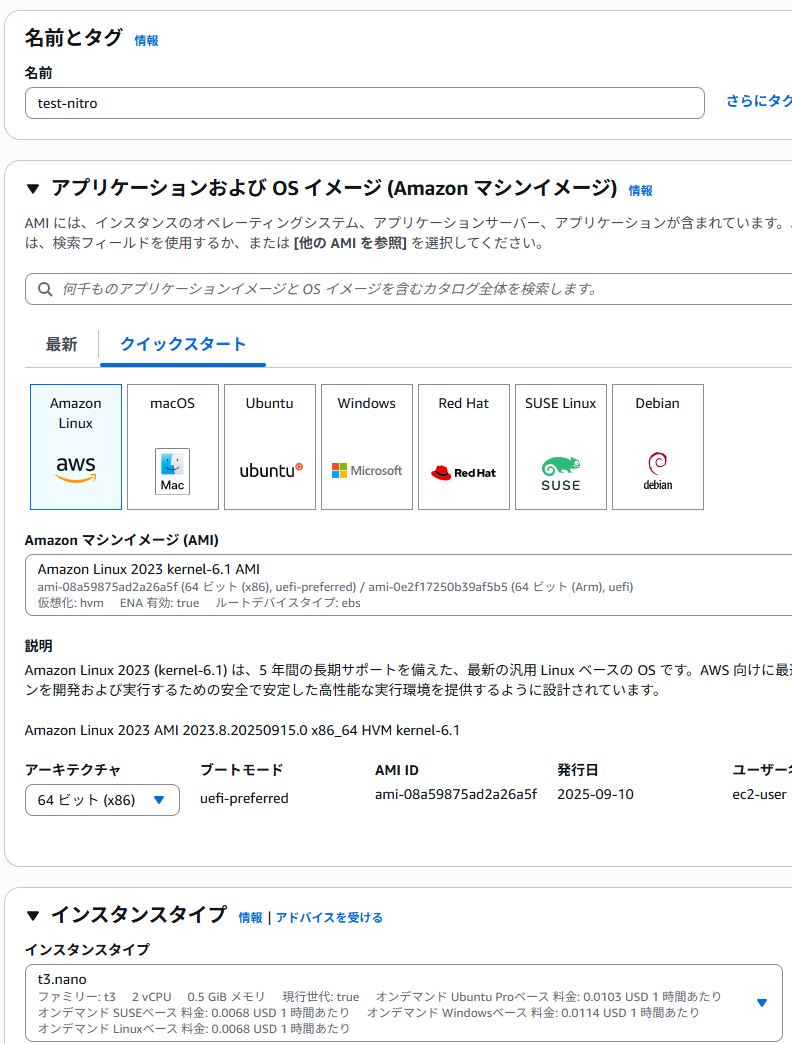Open 情報 link next to 名前とタグ
The image size is (792, 1044).
(x=146, y=41)
